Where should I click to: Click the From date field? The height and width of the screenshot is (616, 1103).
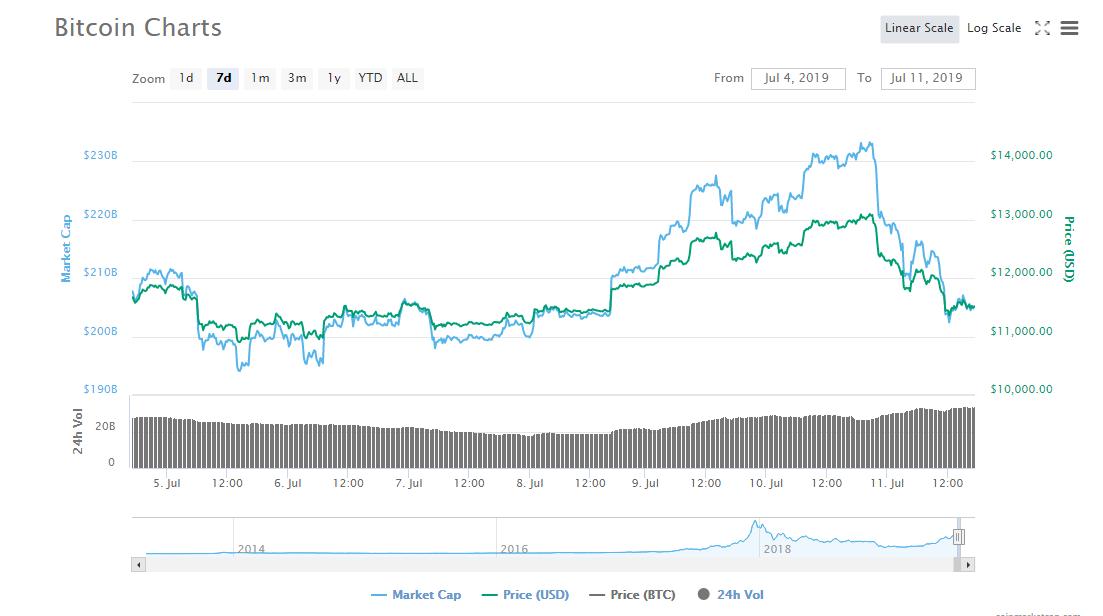(798, 78)
